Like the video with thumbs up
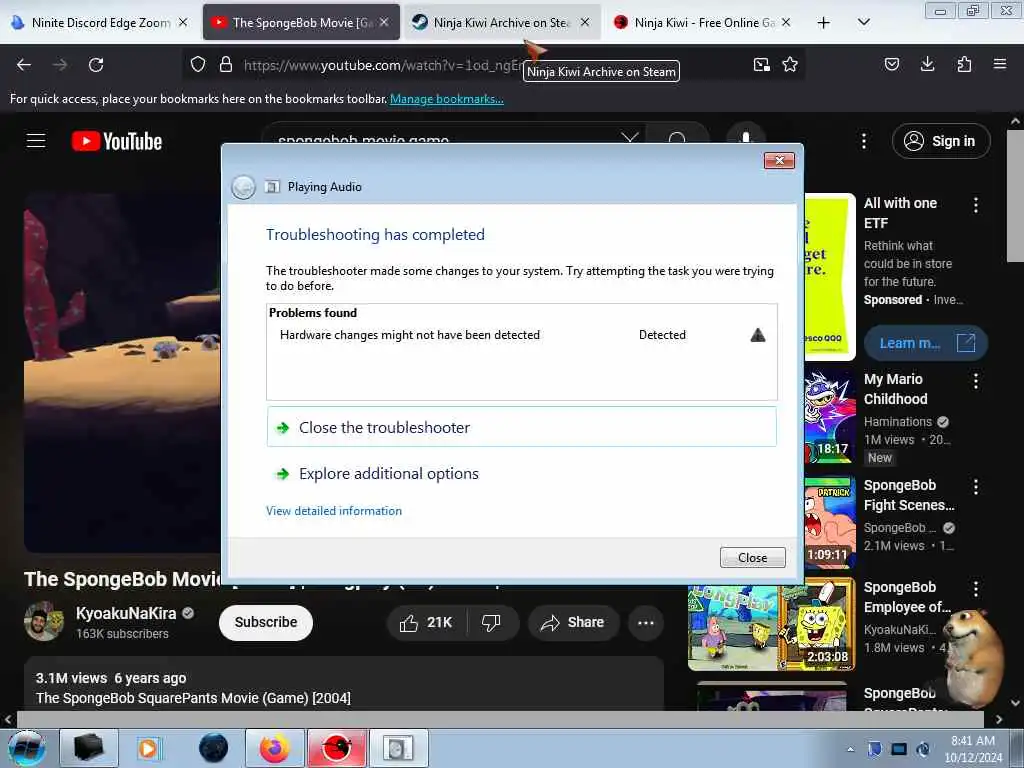Viewport: 1024px width, 768px height. coord(426,623)
